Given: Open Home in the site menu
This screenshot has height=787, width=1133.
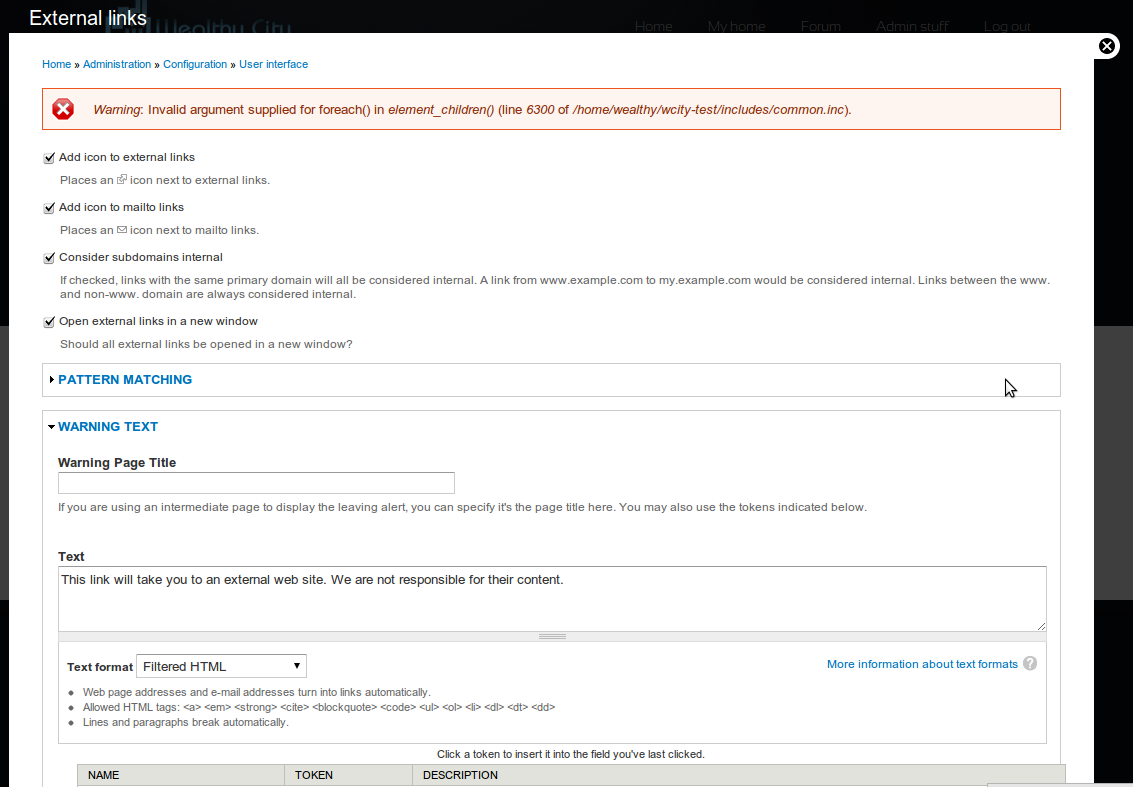Looking at the screenshot, I should click(x=653, y=26).
